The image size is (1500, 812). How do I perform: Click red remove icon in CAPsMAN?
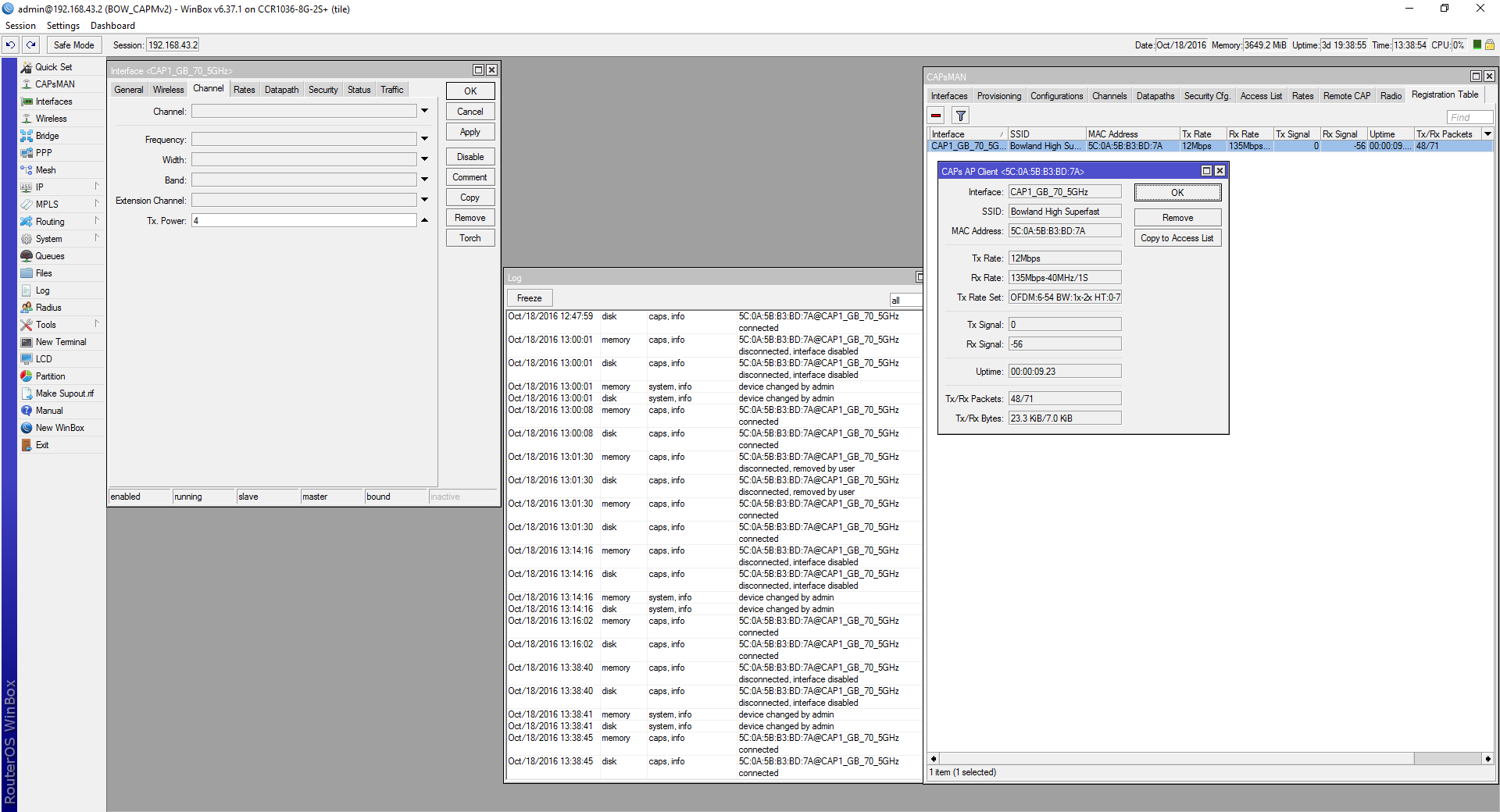click(936, 116)
